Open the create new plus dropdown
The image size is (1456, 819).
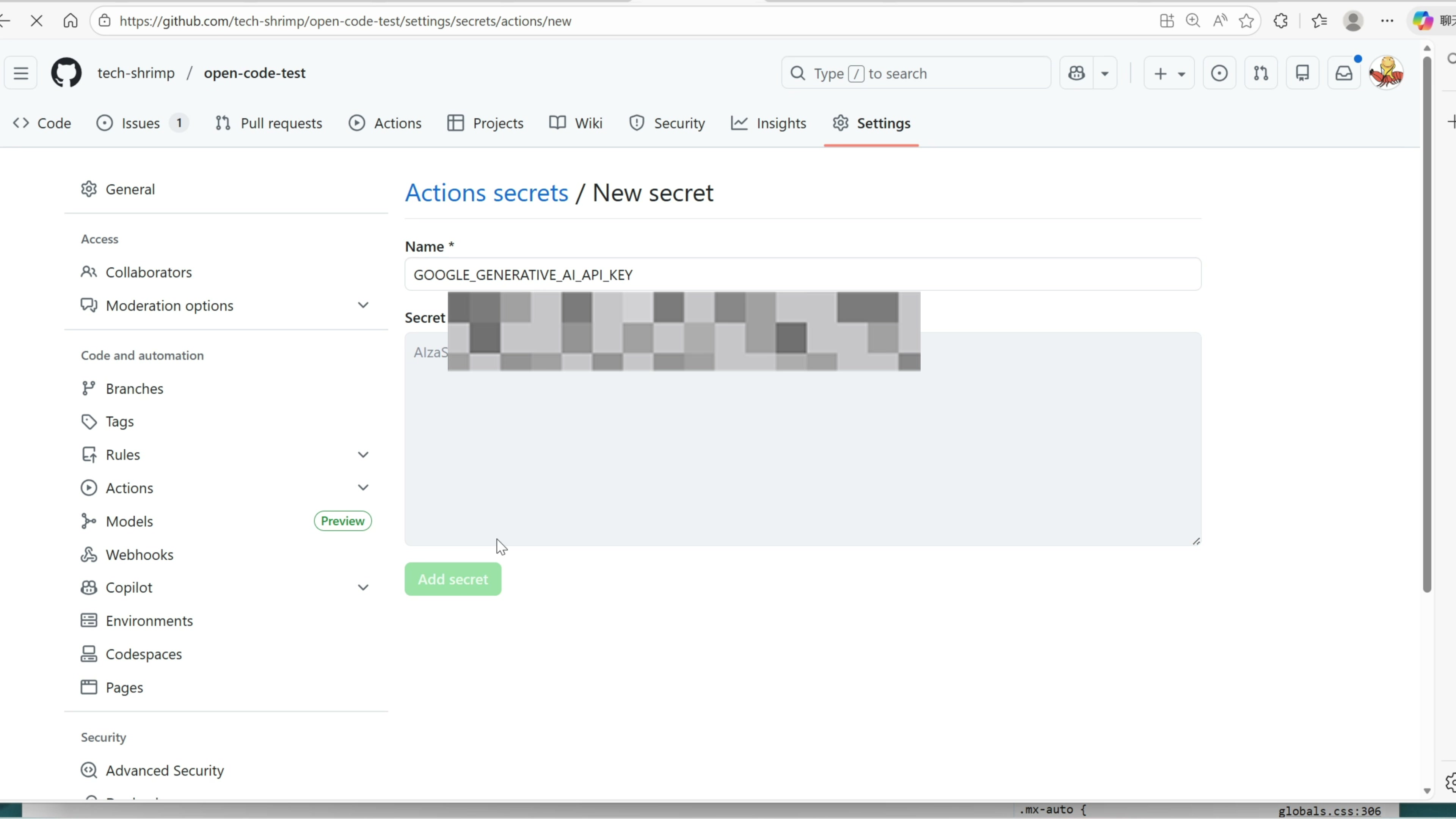pos(1168,73)
